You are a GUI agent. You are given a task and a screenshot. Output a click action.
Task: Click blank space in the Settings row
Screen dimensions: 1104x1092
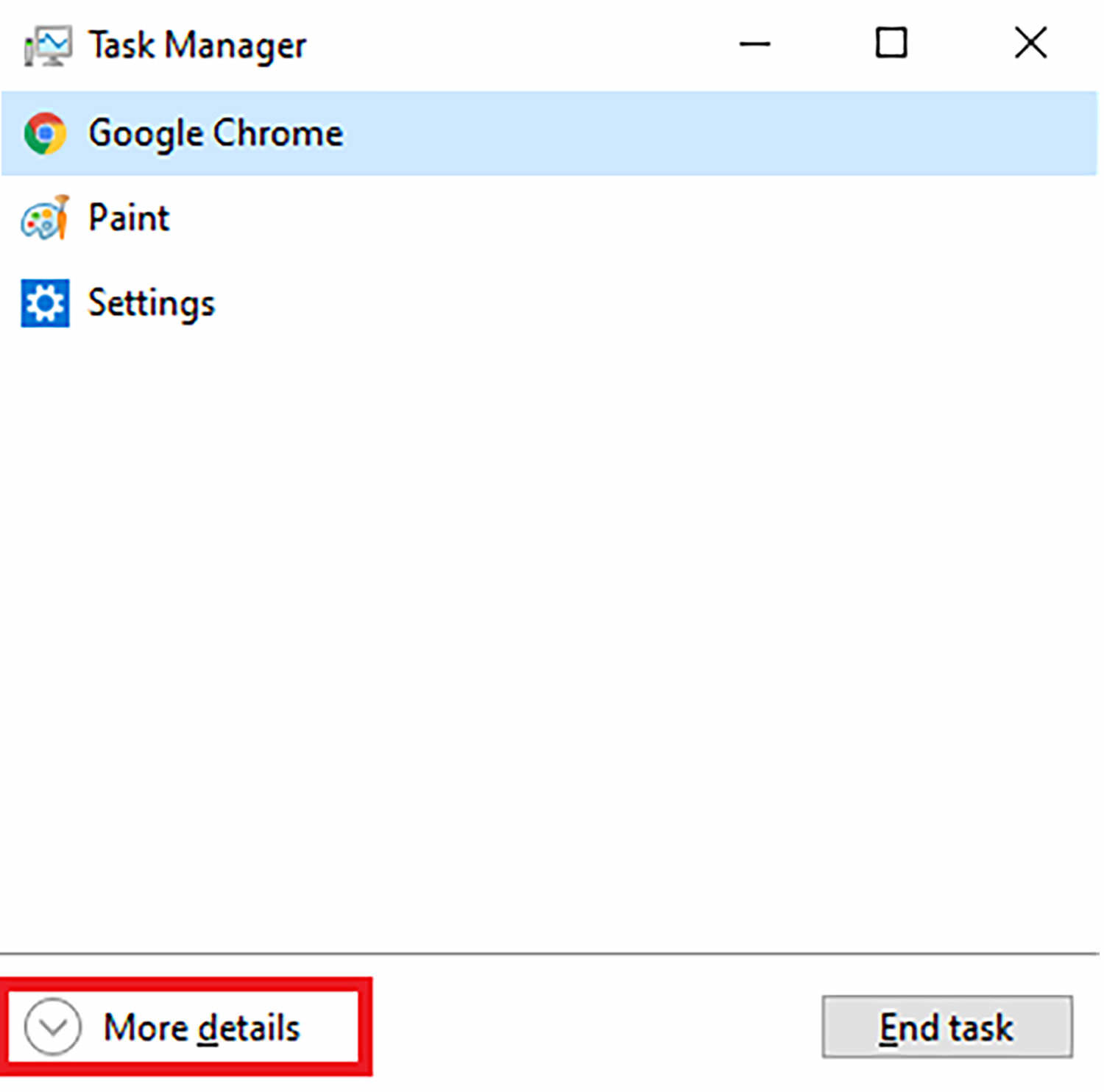click(x=655, y=302)
